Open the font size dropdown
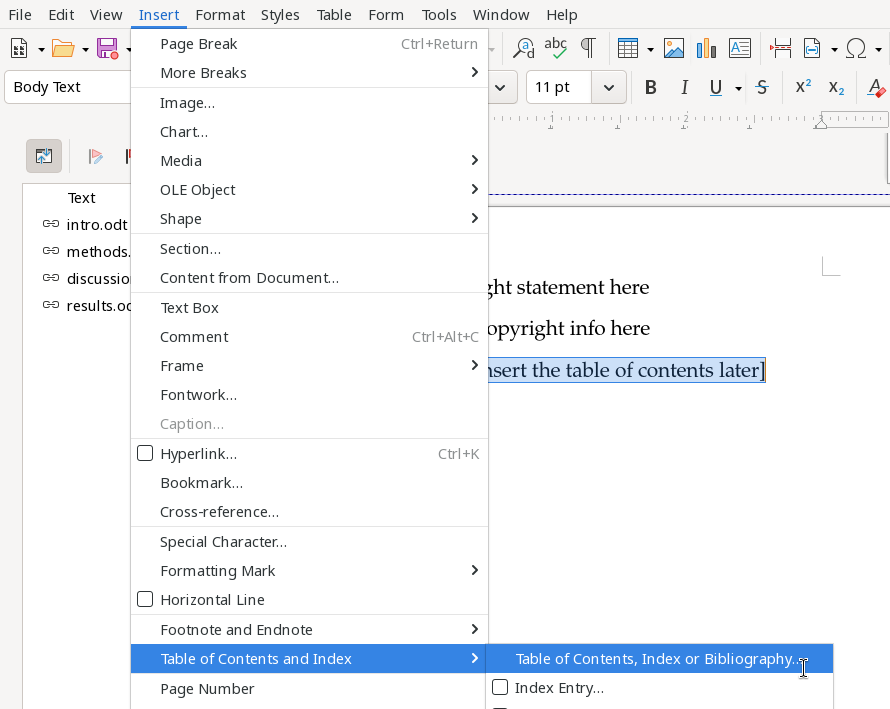890x709 pixels. pos(608,87)
